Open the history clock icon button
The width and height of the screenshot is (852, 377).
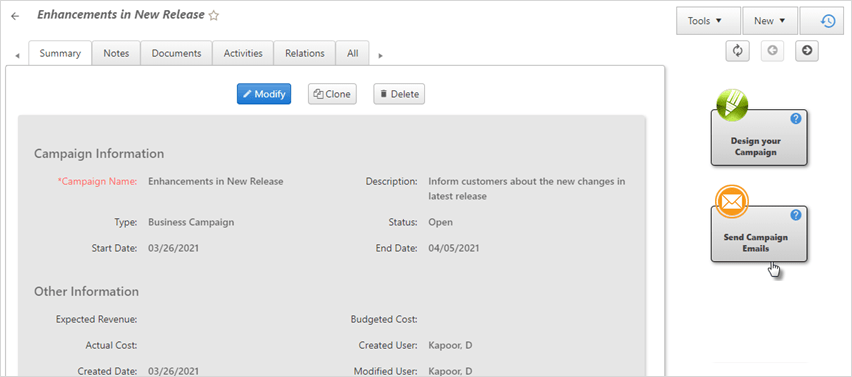(826, 21)
